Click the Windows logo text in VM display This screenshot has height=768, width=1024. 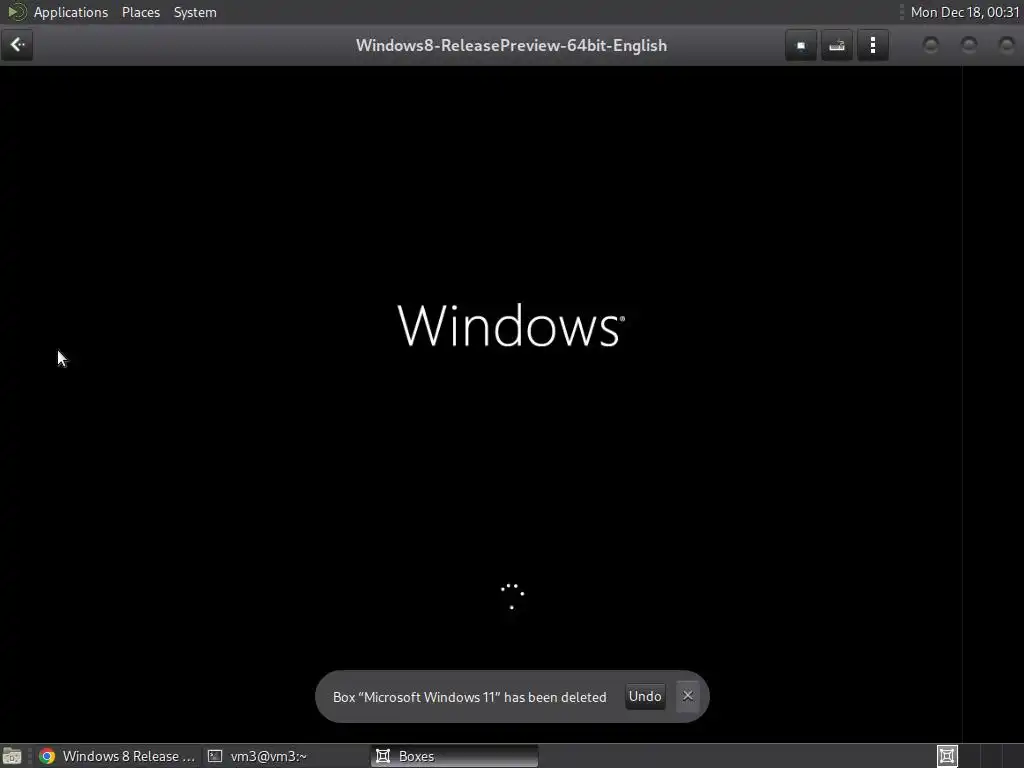511,325
